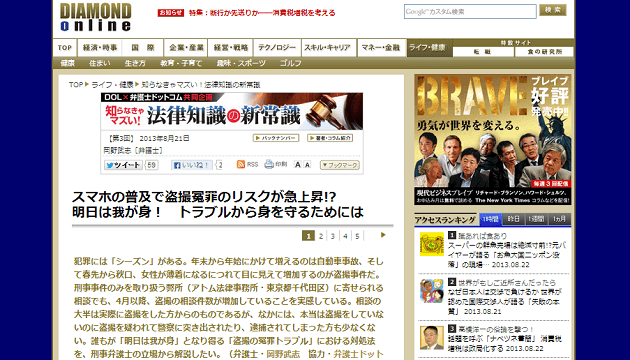Open the 著者・コラム紹介 author intro

(330, 138)
